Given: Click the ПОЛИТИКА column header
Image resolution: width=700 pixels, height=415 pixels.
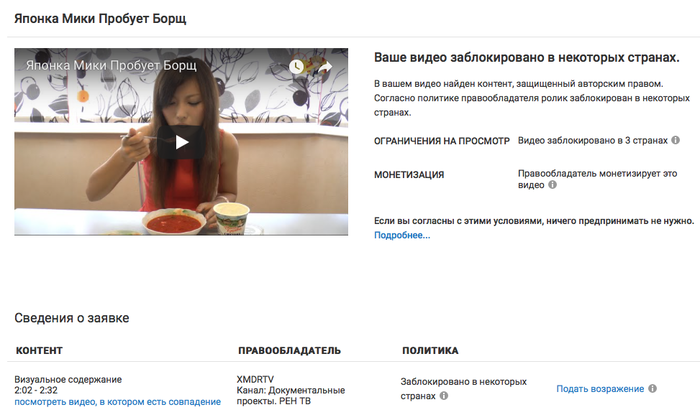Looking at the screenshot, I should point(430,351).
